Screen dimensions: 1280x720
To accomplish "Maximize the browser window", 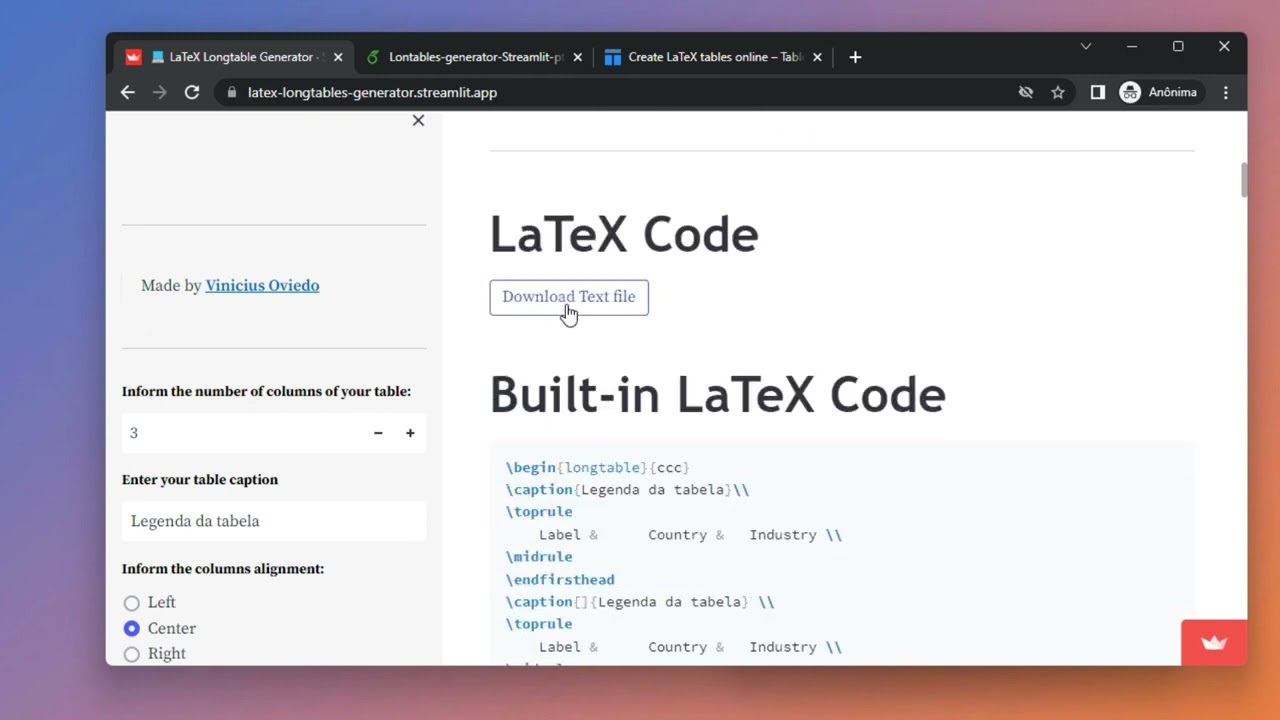I will pos(1178,46).
